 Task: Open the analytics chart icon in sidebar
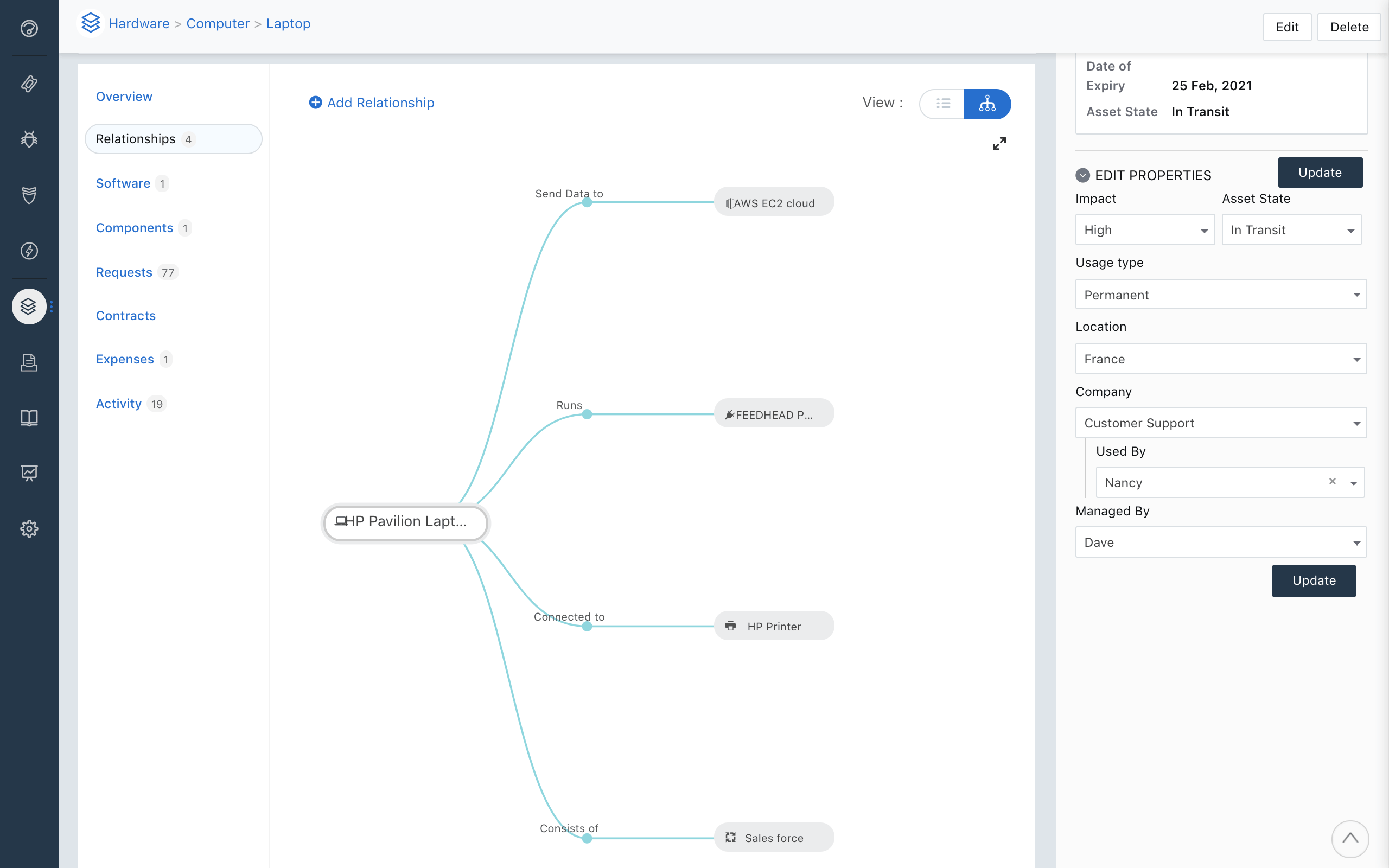click(29, 473)
